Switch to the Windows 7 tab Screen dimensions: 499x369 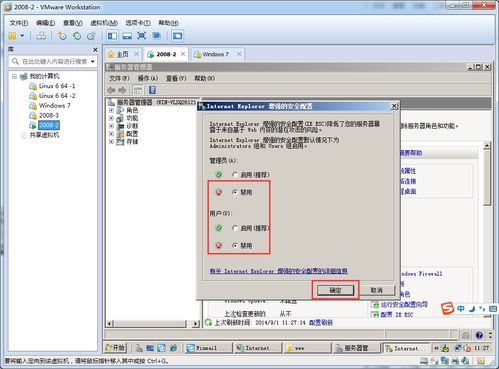(x=216, y=54)
